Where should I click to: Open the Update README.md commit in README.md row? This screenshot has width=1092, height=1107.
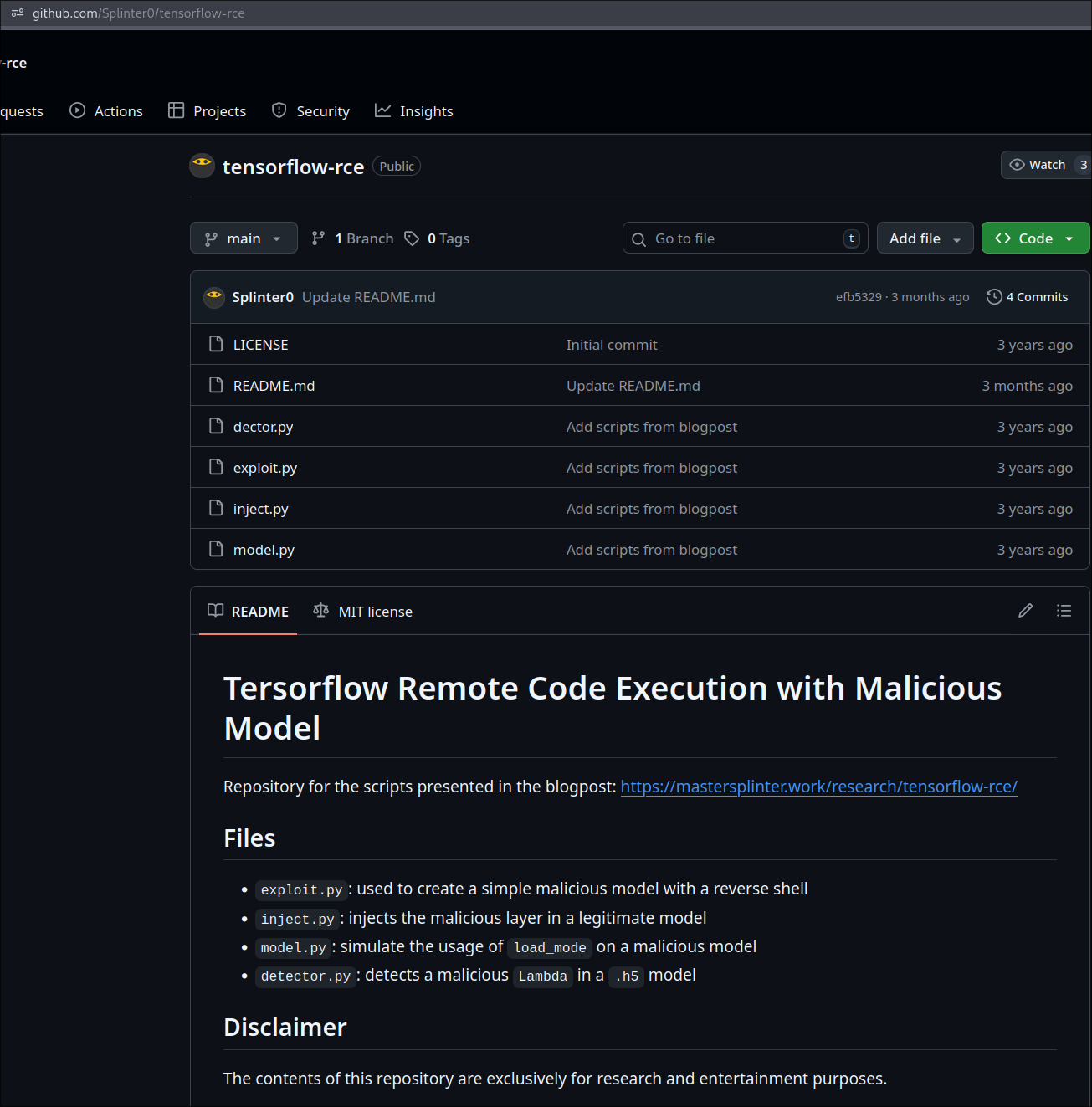click(x=633, y=386)
